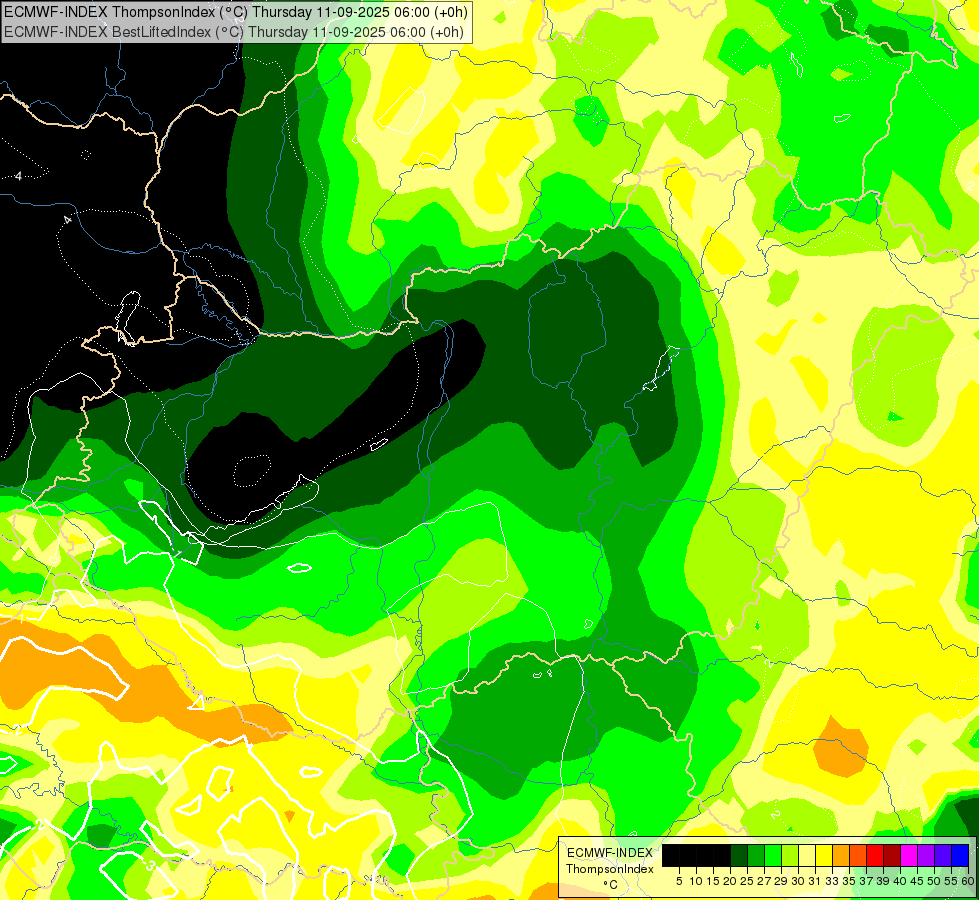Click the legend tick value '33'
This screenshot has width=979, height=900.
tap(832, 881)
